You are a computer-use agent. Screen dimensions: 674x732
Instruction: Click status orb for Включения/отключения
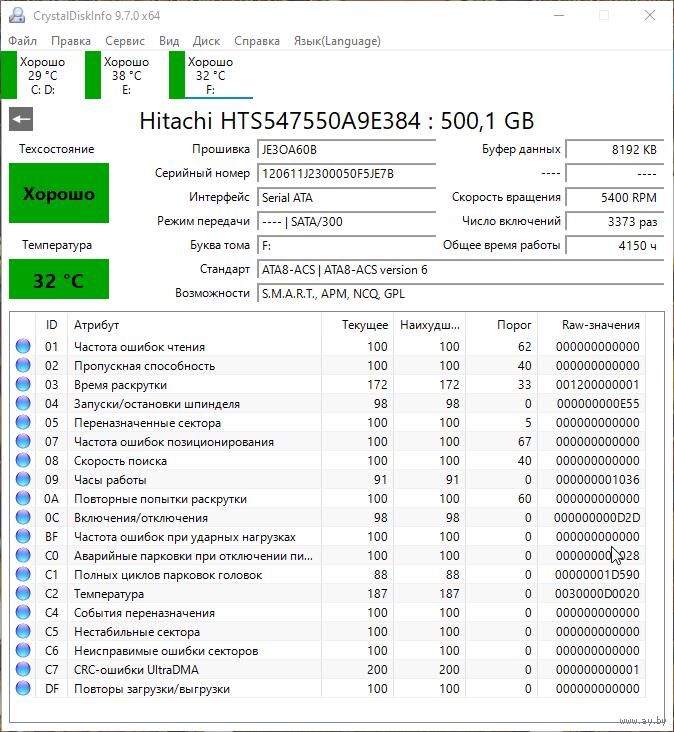click(x=23, y=517)
